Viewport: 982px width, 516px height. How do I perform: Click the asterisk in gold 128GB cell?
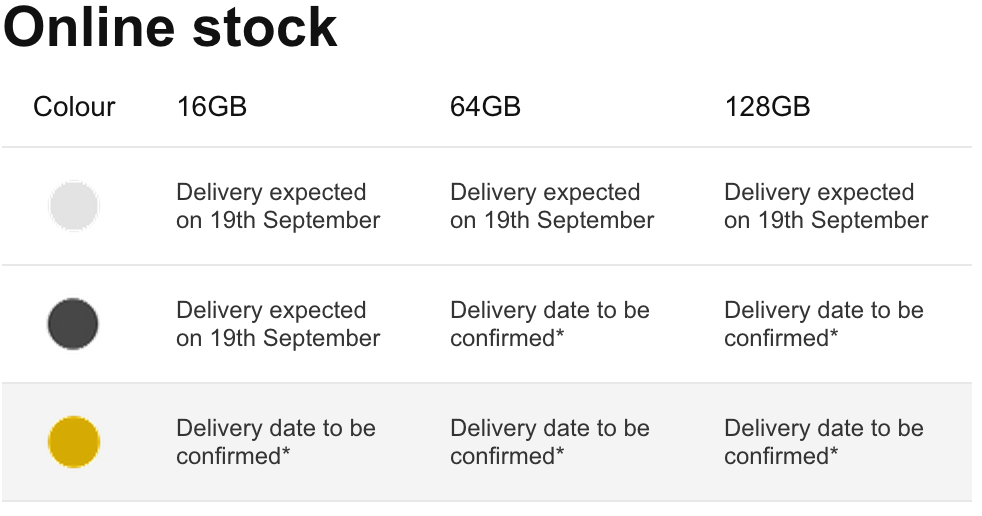click(x=834, y=454)
